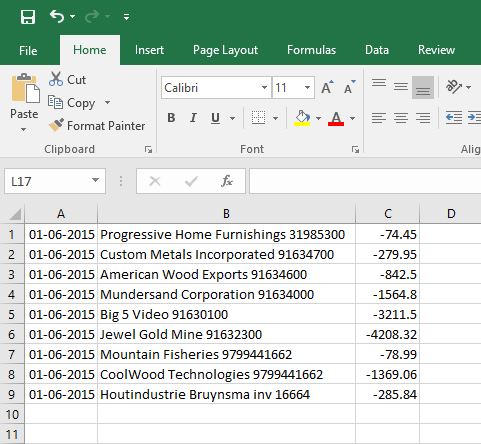Click the Redo arrow icon
This screenshot has width=481, height=444.
92,16
